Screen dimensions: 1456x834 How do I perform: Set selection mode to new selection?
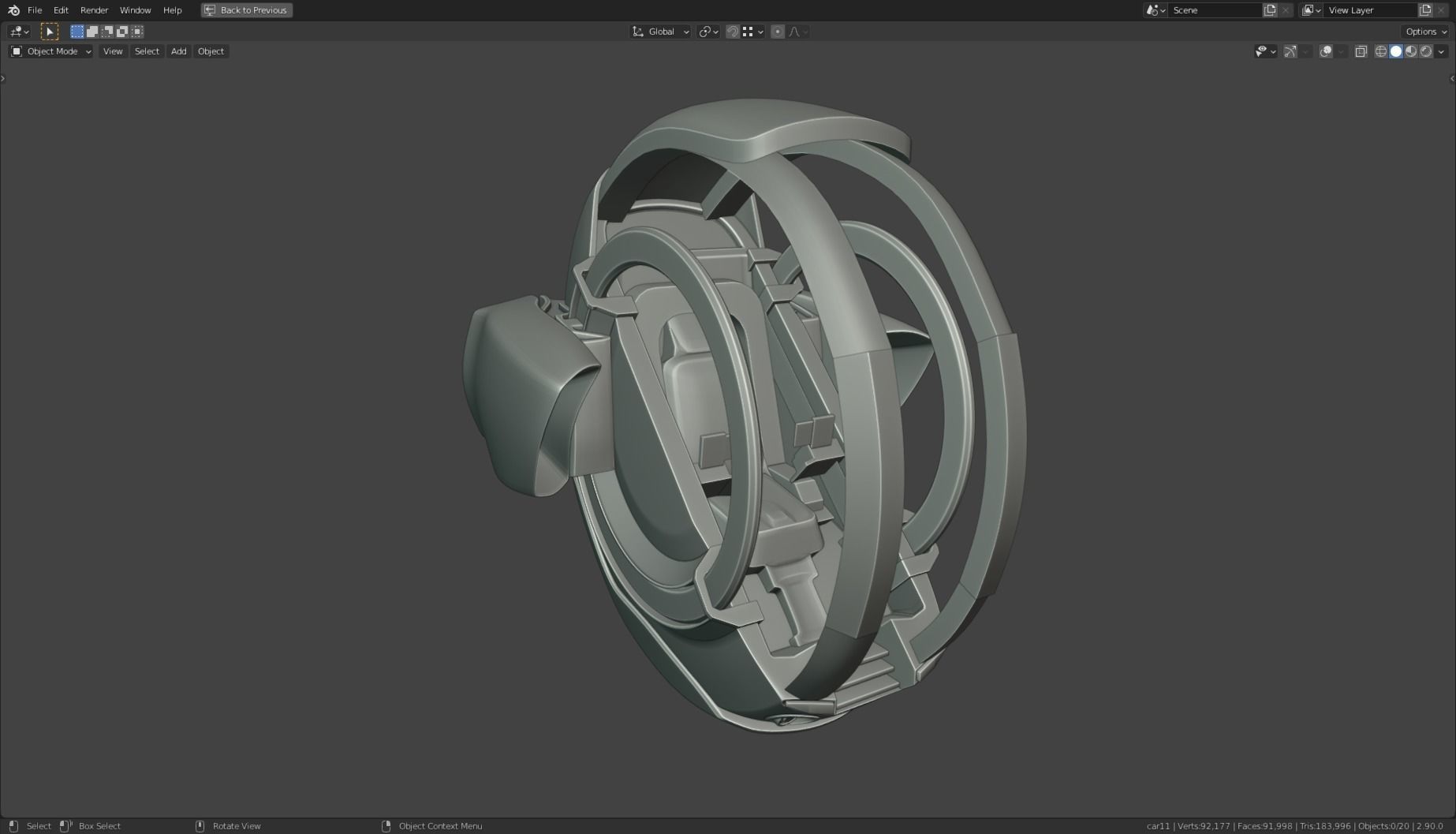click(x=77, y=32)
